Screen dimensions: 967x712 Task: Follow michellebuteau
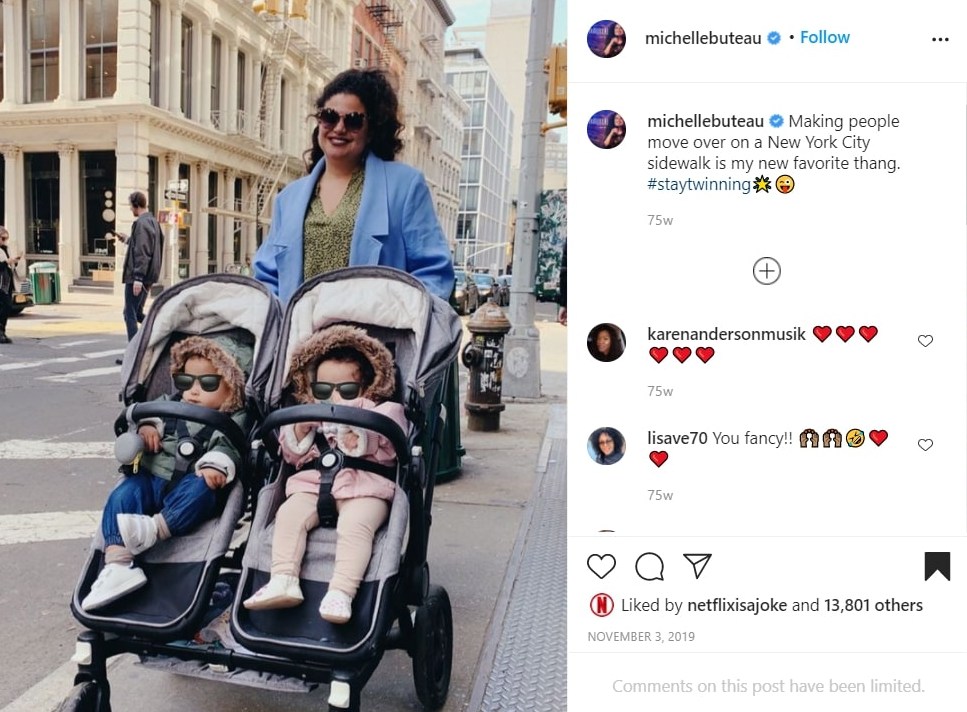(x=825, y=38)
